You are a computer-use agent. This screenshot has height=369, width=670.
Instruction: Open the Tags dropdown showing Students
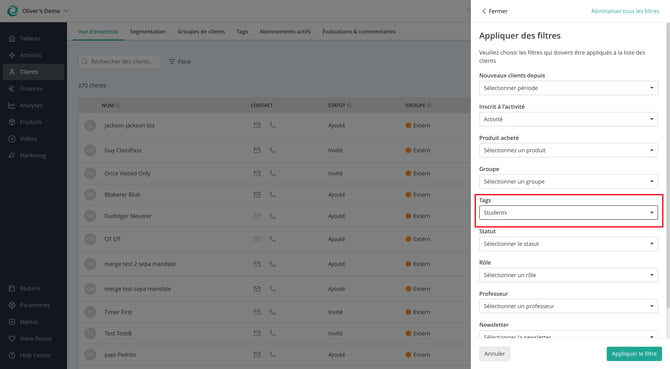[x=568, y=213]
